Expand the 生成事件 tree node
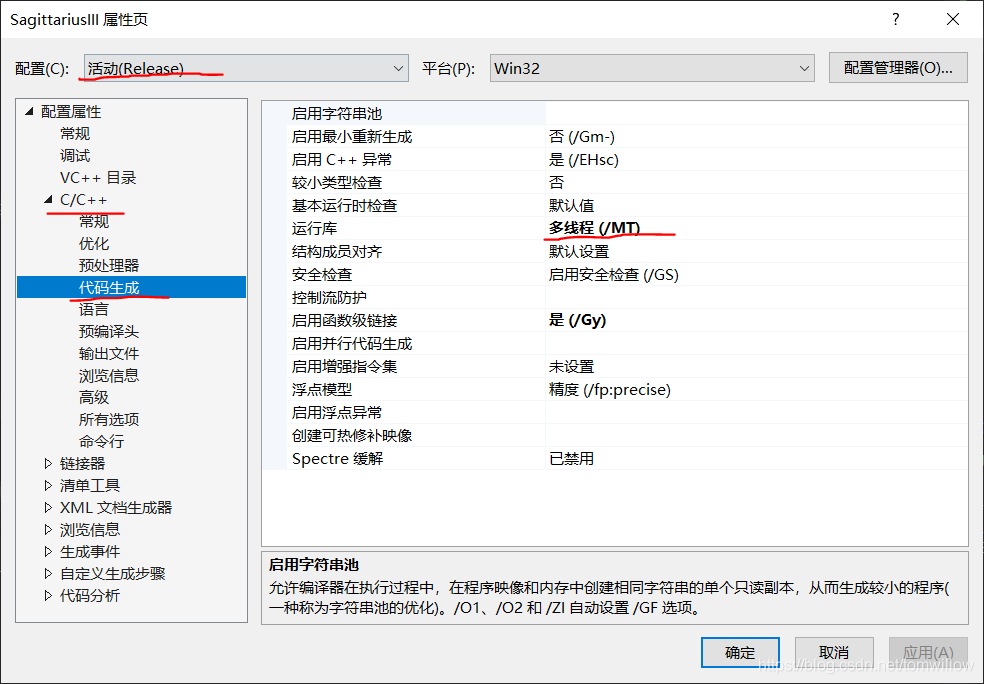Image resolution: width=984 pixels, height=684 pixels. pyautogui.click(x=48, y=552)
